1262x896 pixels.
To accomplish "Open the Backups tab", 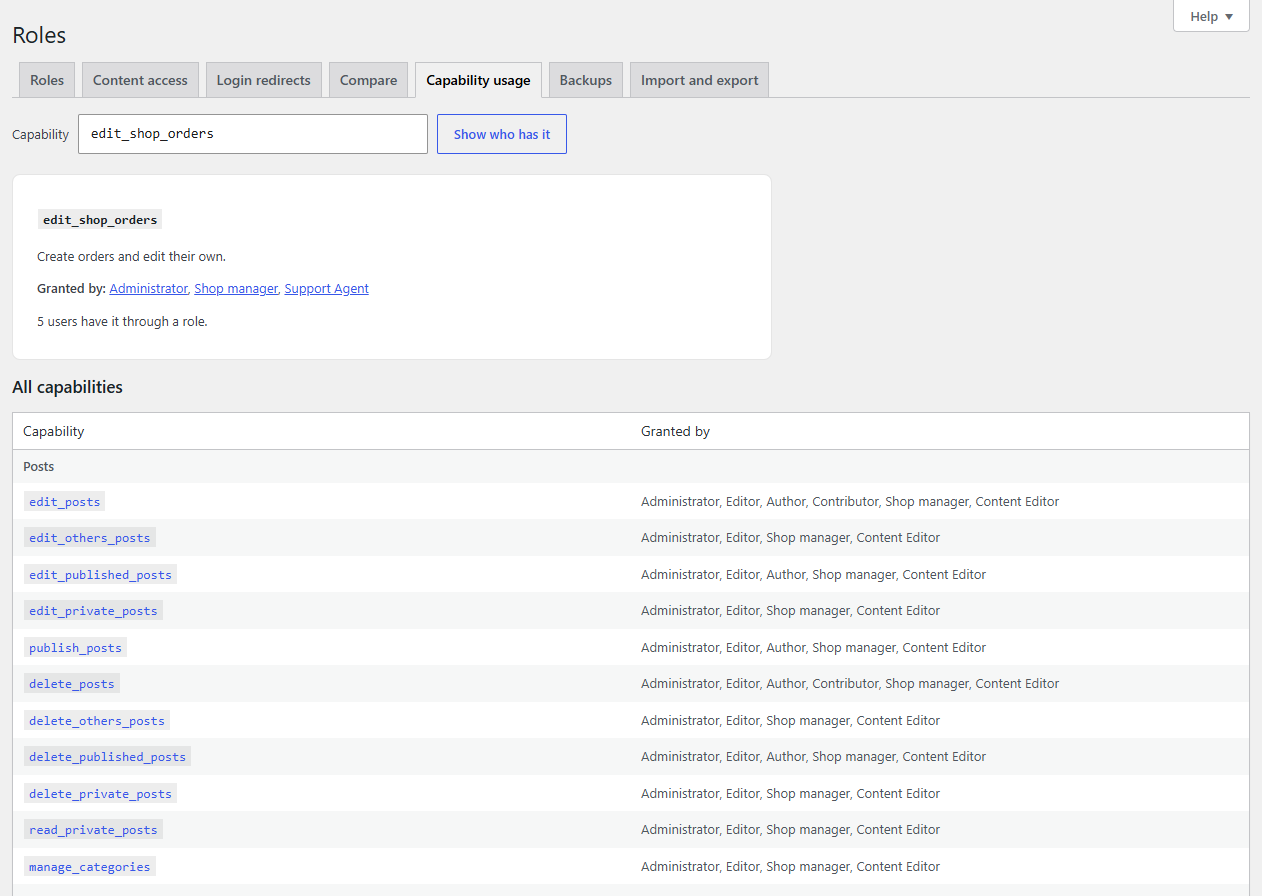I will pos(586,80).
